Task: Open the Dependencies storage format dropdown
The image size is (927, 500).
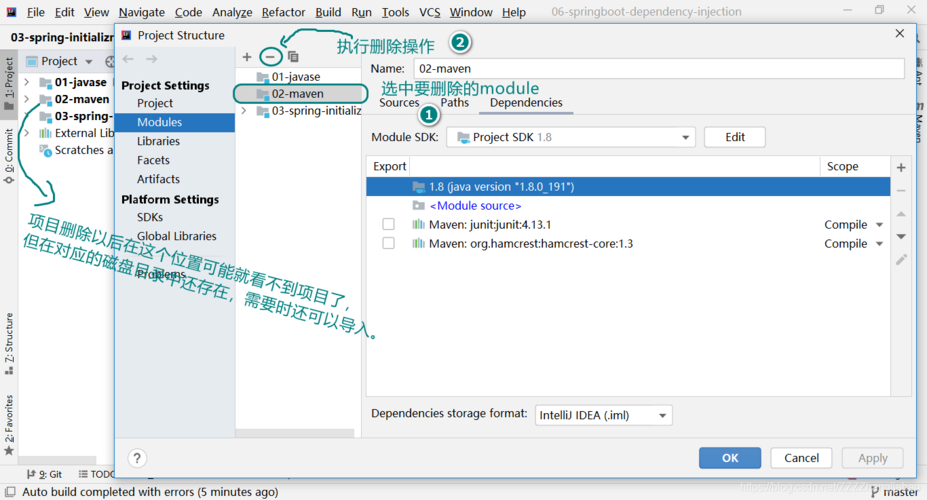Action: (604, 415)
